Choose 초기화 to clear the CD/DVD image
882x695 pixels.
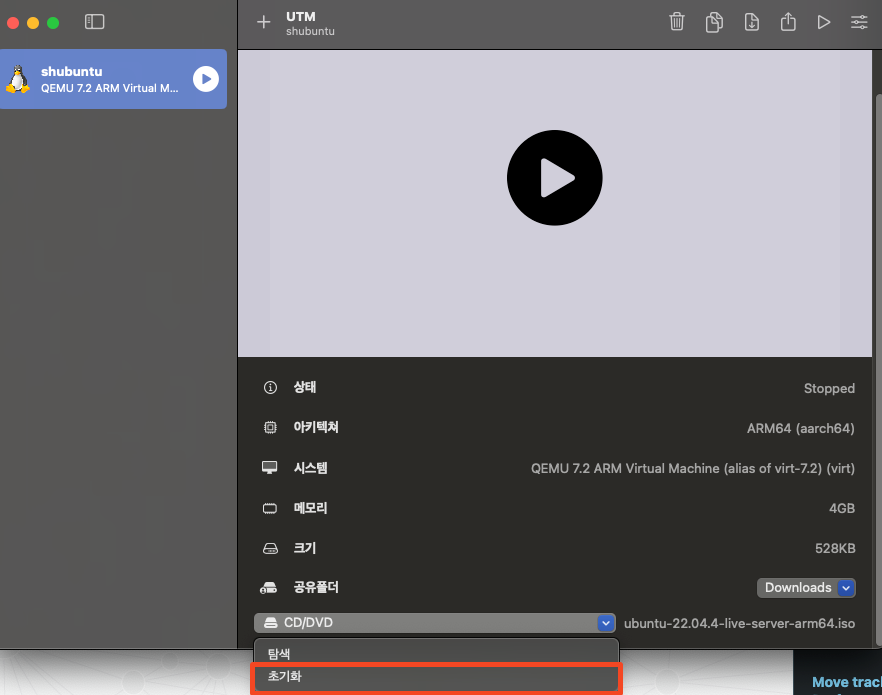(436, 676)
